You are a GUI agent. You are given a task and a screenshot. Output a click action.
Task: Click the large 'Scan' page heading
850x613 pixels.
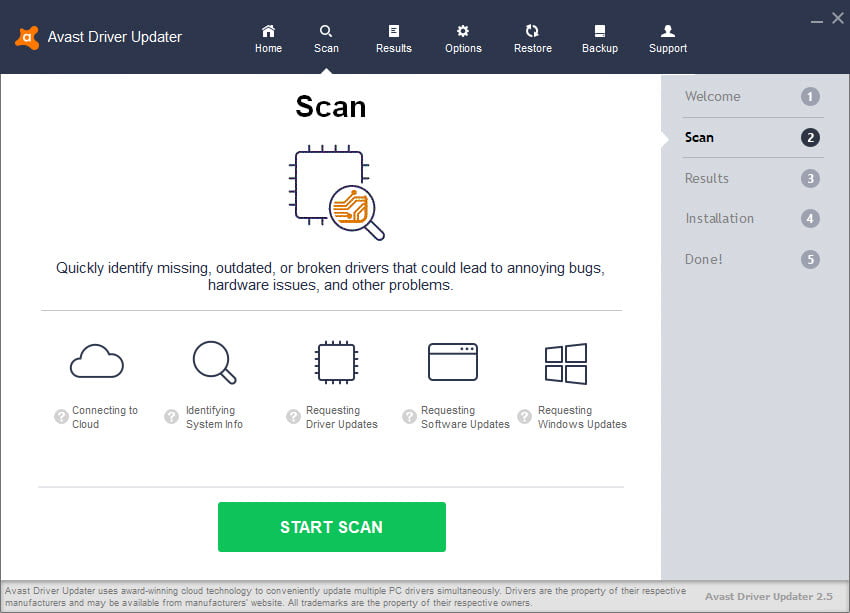(331, 106)
